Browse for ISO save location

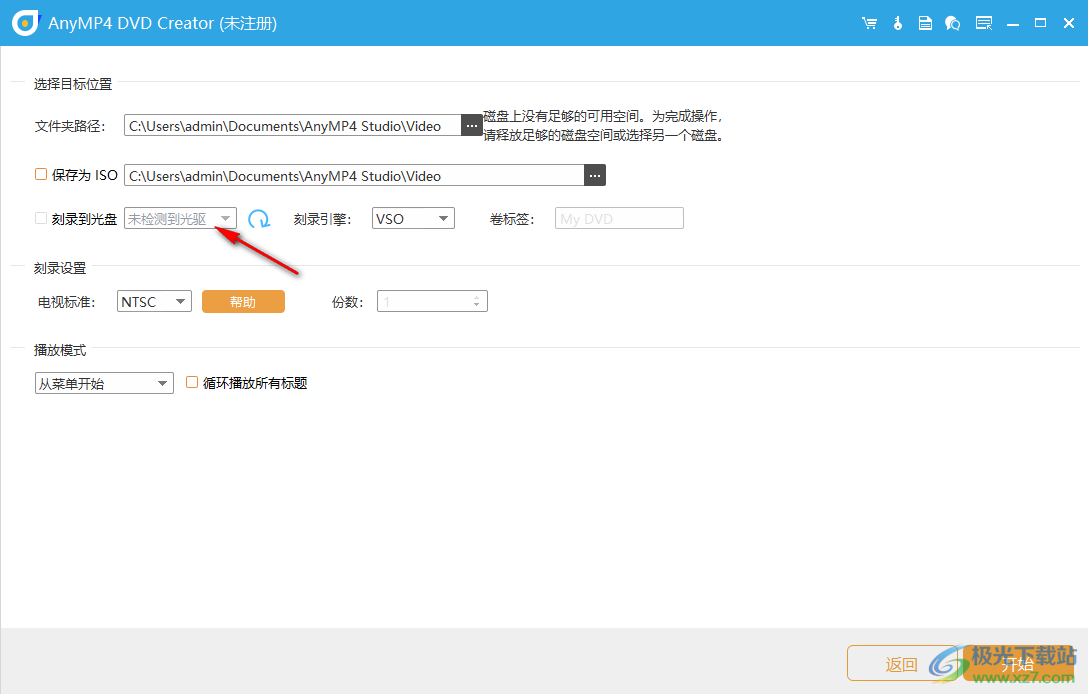pyautogui.click(x=595, y=176)
